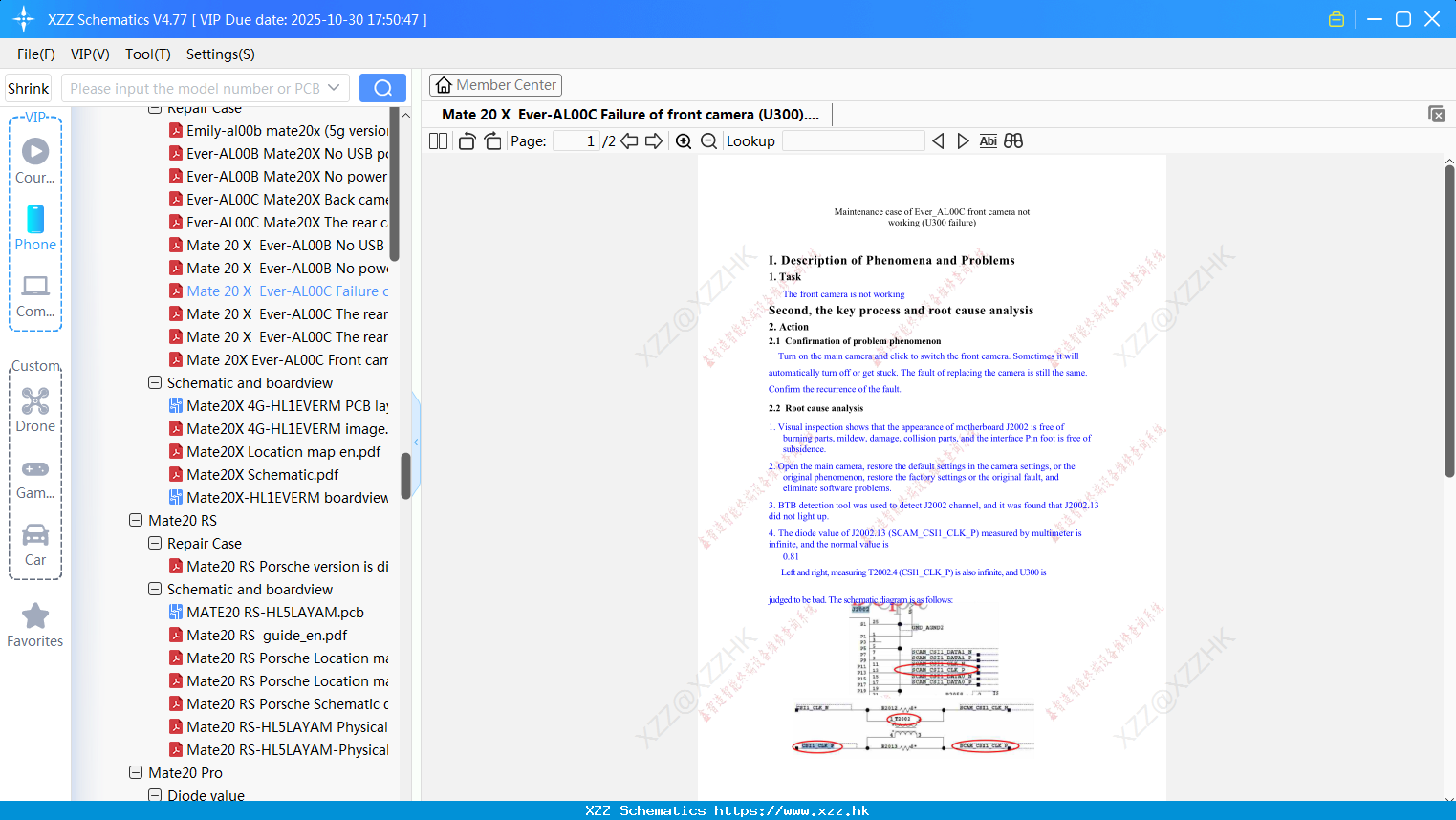Viewport: 1456px width, 820px height.
Task: Collapse Mate20 RS tree node
Action: [136, 521]
